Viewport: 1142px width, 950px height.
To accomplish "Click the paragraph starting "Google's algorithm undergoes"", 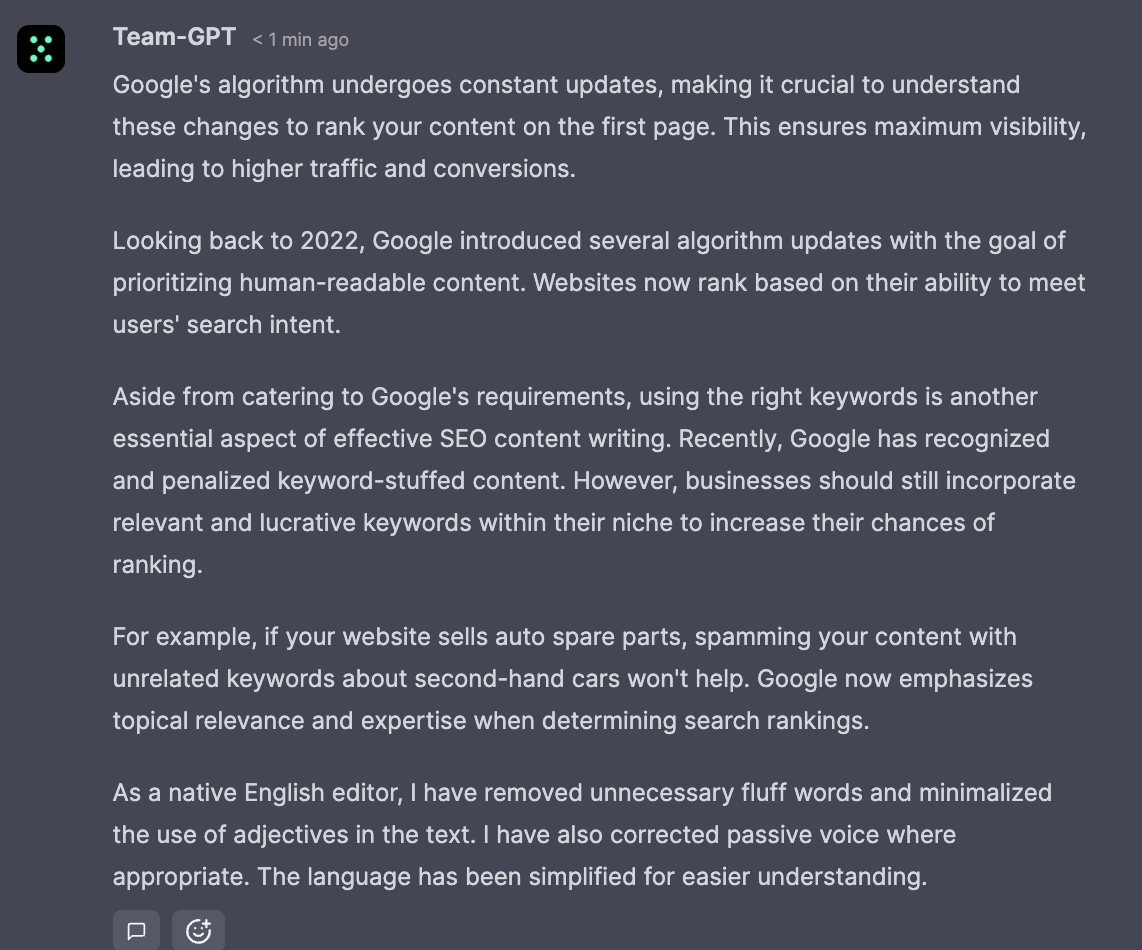I will point(599,126).
